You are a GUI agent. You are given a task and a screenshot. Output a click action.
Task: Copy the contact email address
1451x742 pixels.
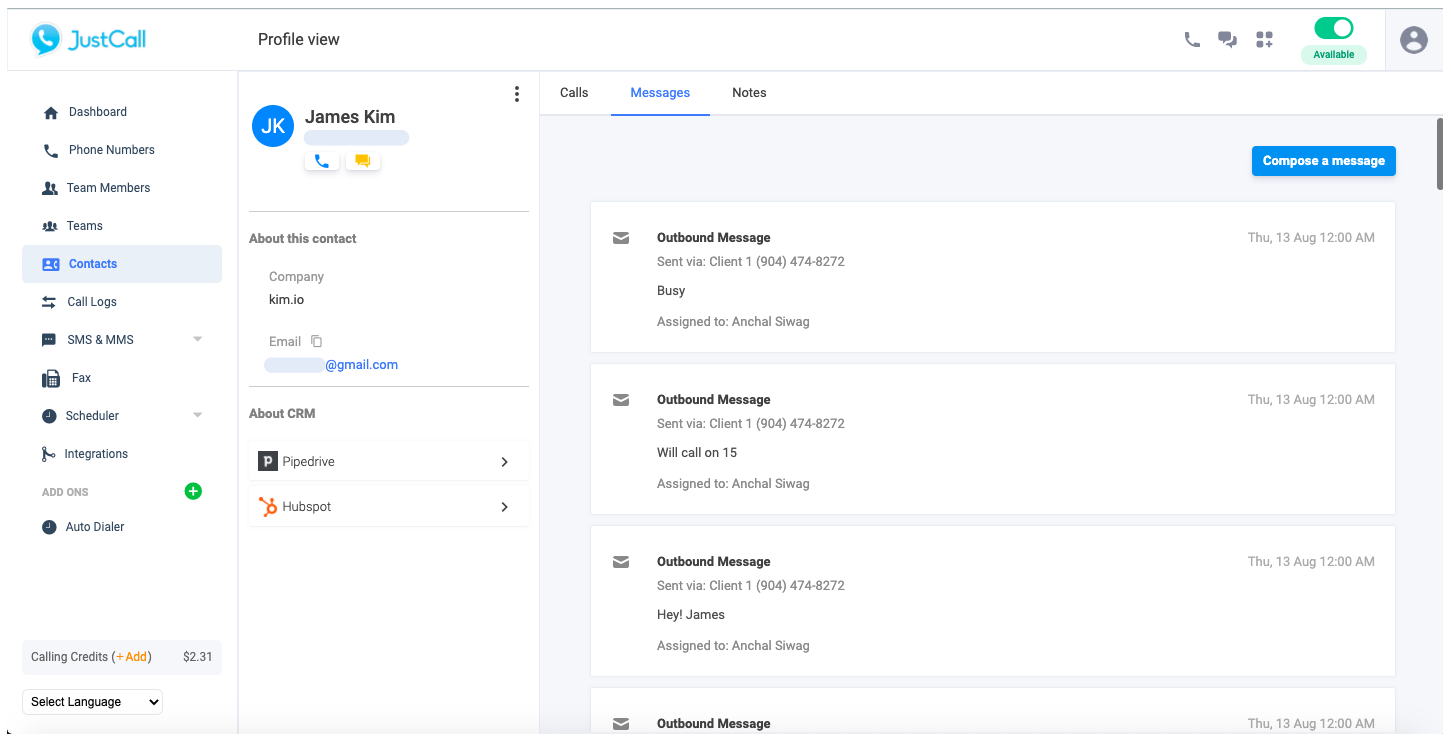316,341
